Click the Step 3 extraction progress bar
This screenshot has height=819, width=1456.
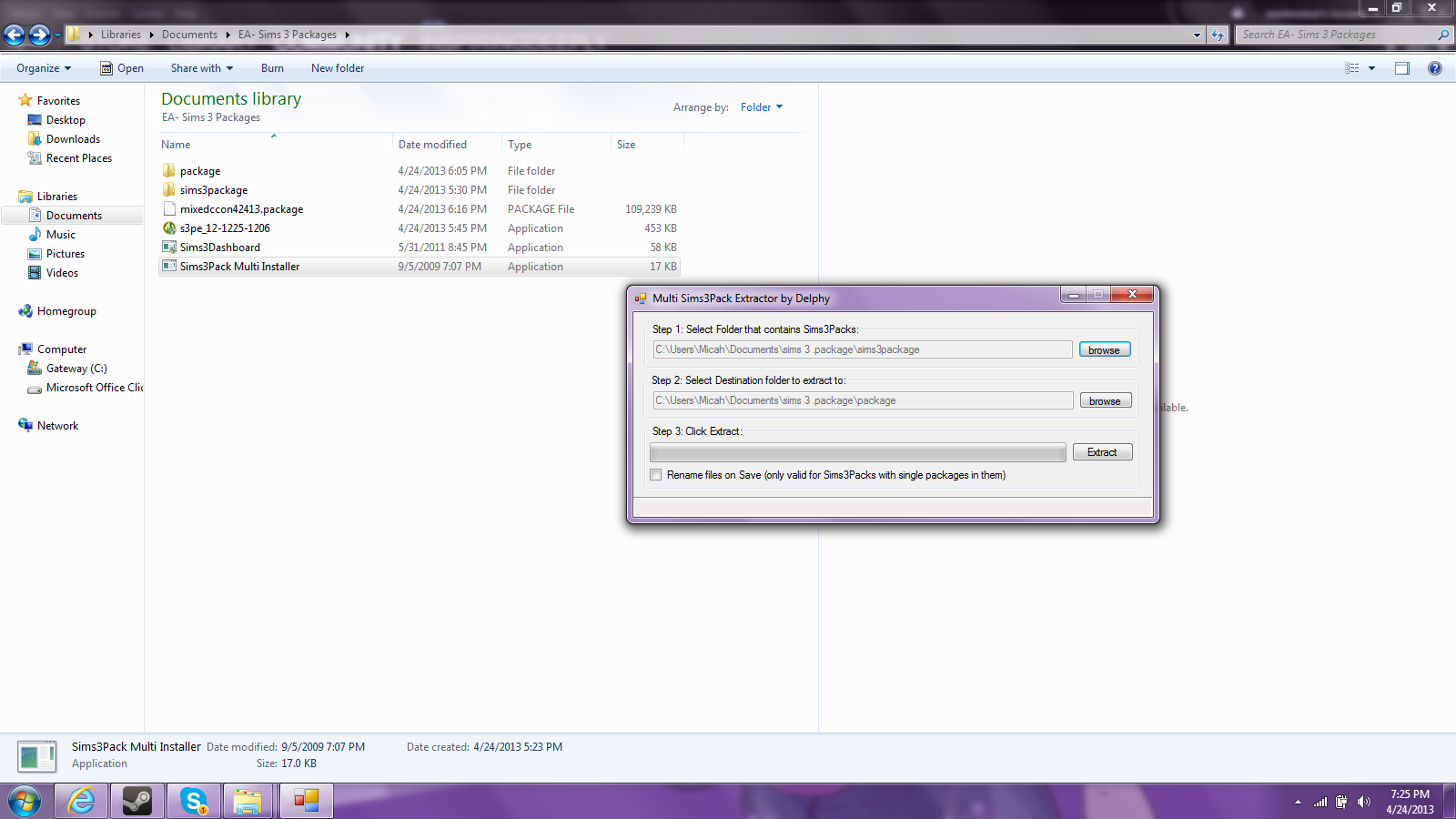point(858,452)
